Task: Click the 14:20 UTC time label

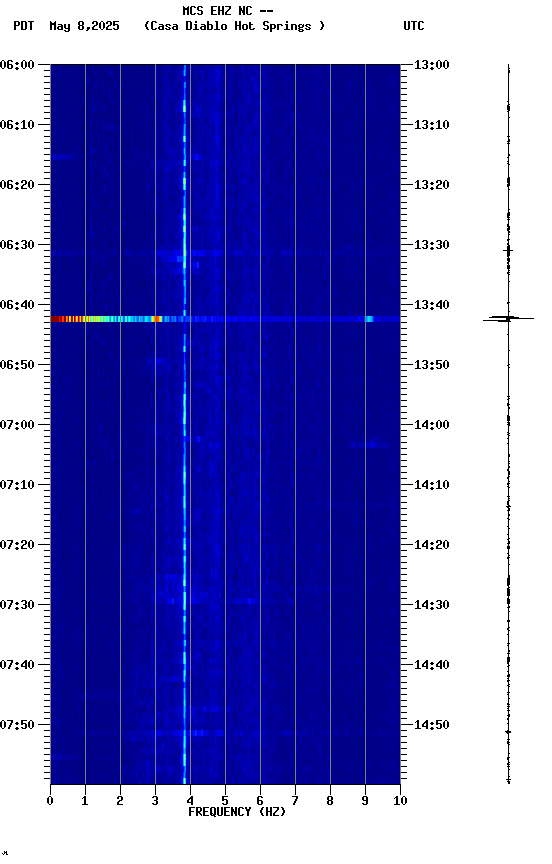Action: point(432,545)
